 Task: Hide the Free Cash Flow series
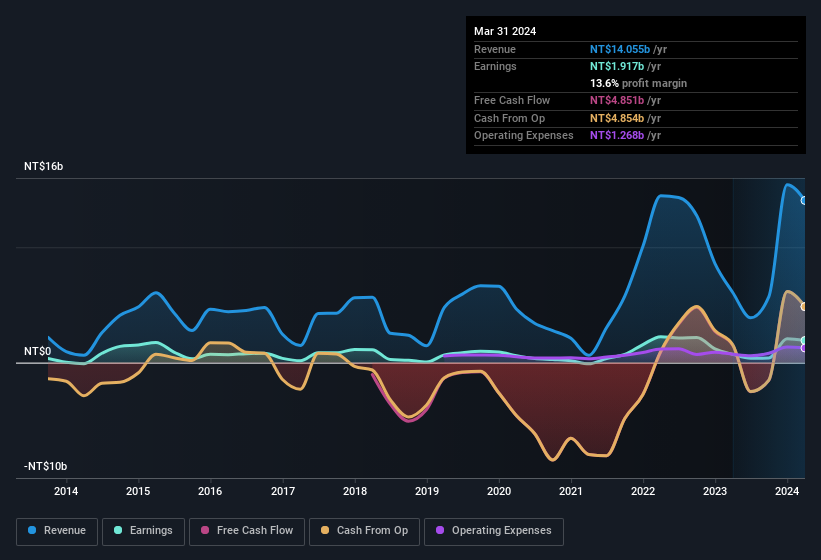(246, 530)
